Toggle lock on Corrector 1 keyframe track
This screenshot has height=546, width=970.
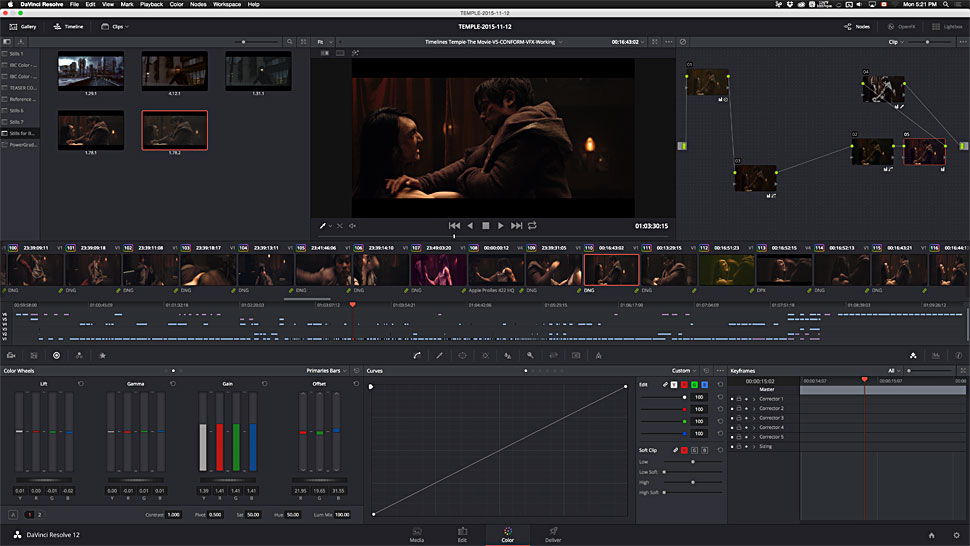739,399
